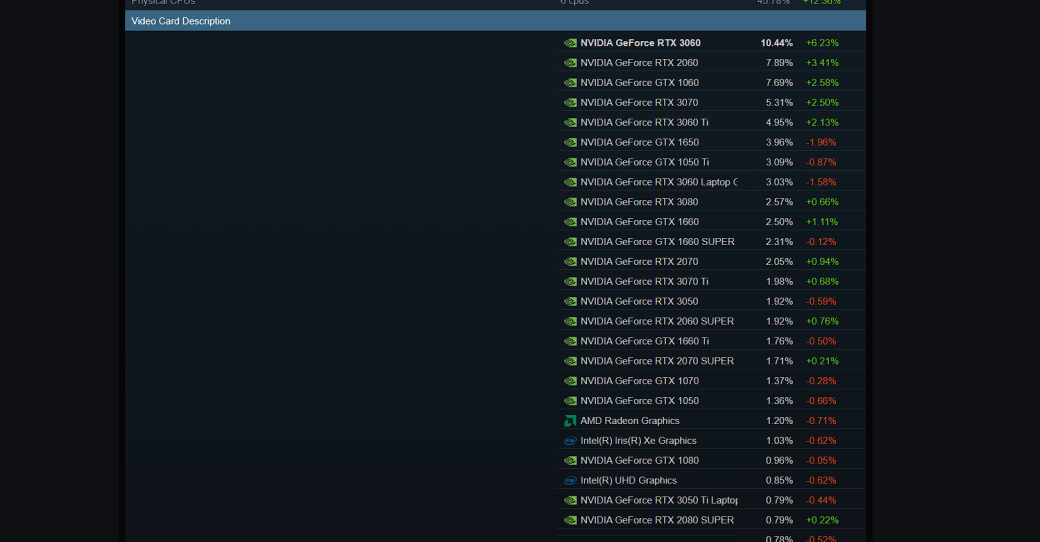Click the 7.69% share for GTX 1060

[779, 82]
